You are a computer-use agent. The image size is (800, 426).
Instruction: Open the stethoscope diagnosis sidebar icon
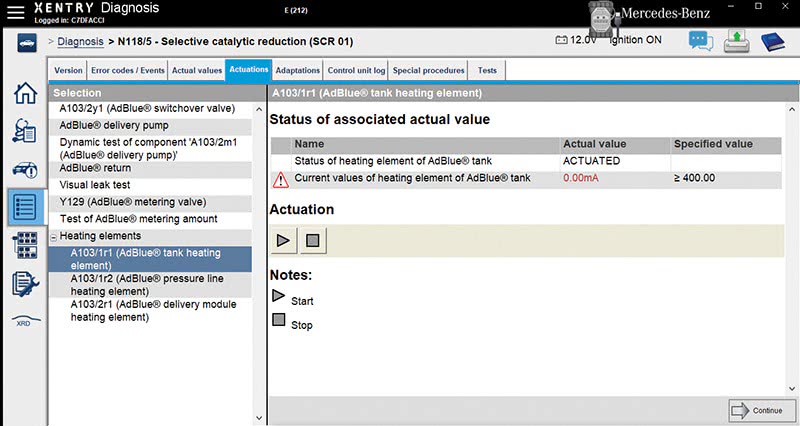click(25, 131)
